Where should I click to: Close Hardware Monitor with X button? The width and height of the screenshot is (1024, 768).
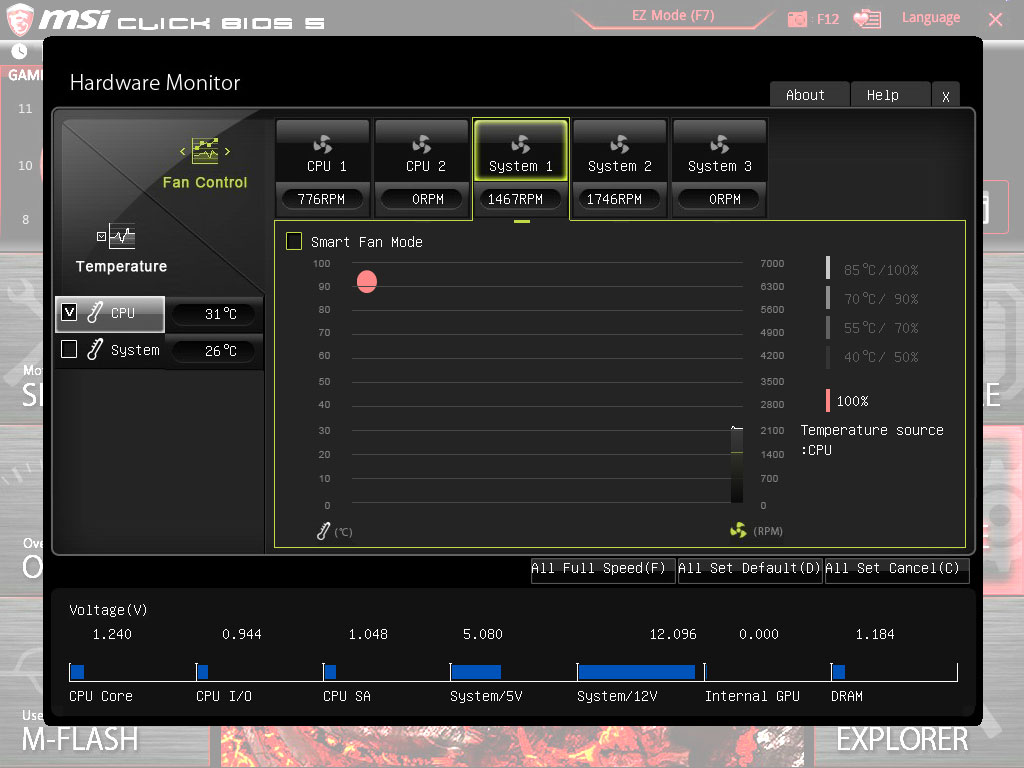[x=946, y=96]
